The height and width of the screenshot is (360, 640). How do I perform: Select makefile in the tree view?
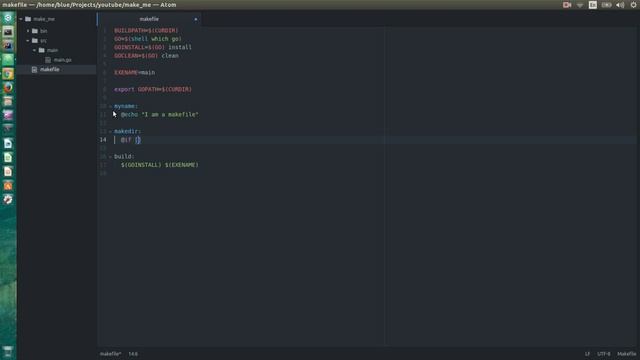pos(49,69)
